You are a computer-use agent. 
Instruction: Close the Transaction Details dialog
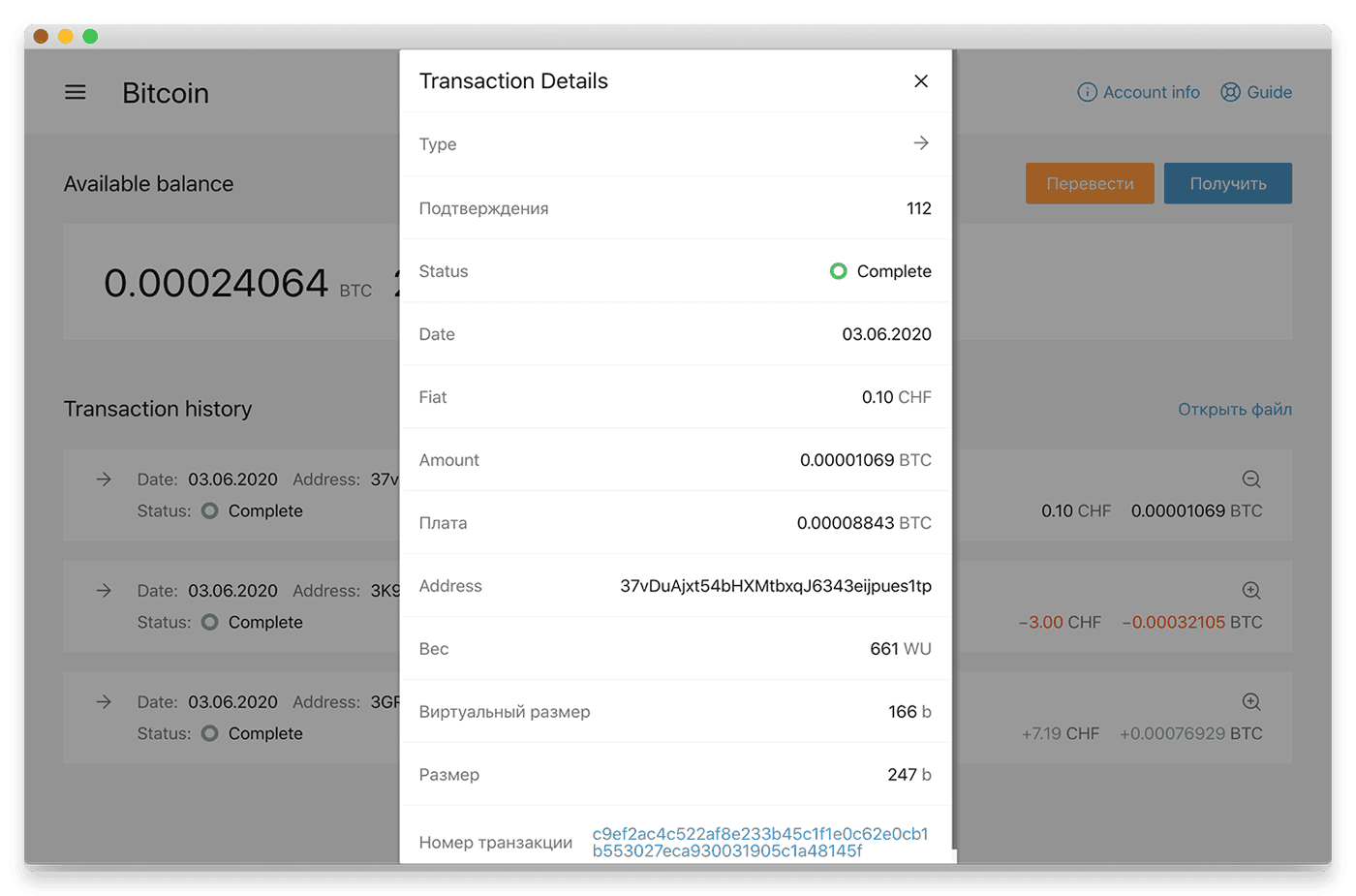tap(921, 81)
